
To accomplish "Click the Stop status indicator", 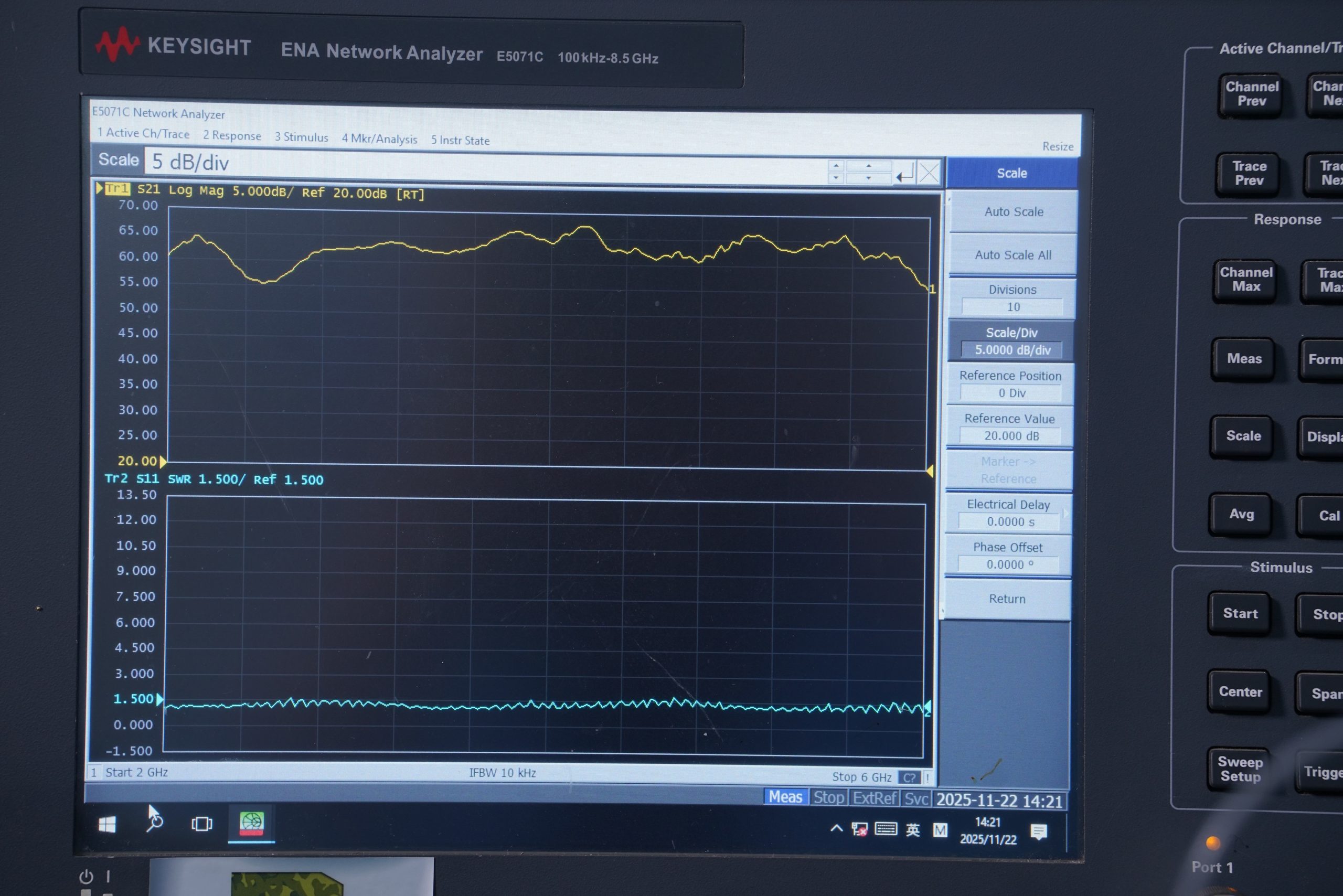I will (829, 798).
